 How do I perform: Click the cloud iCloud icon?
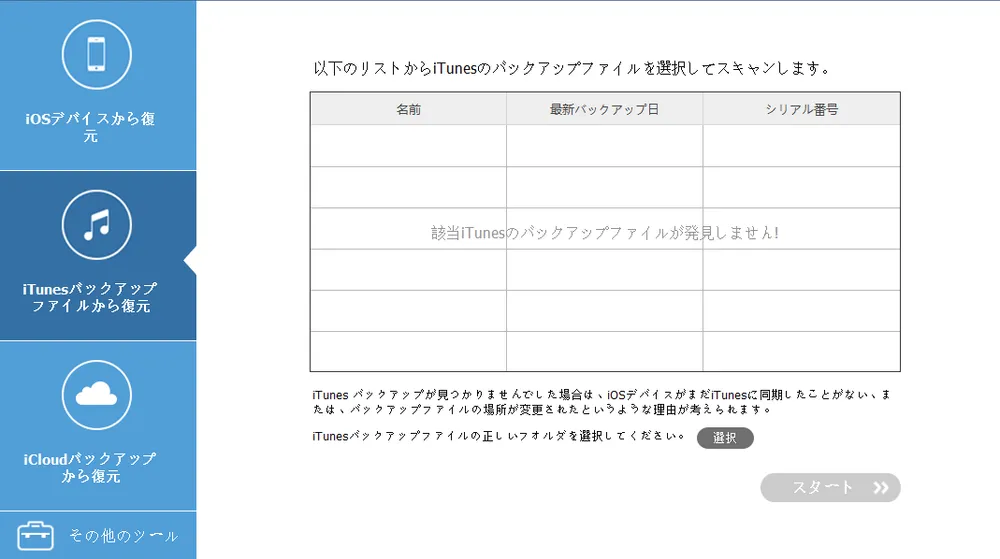[x=97, y=395]
